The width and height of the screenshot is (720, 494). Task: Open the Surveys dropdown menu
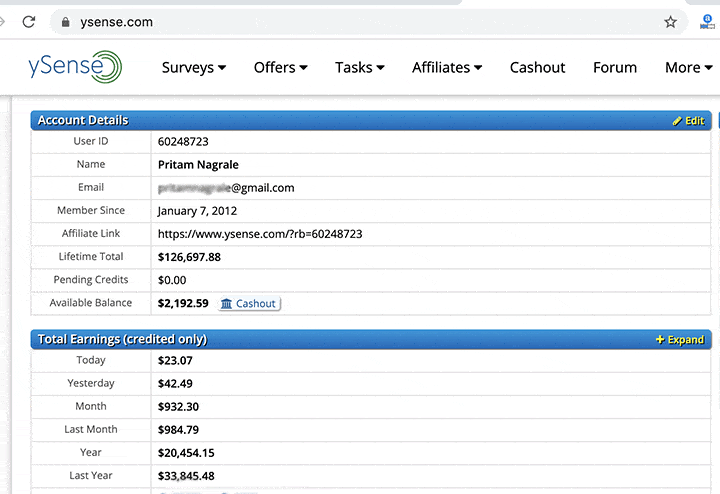point(194,67)
